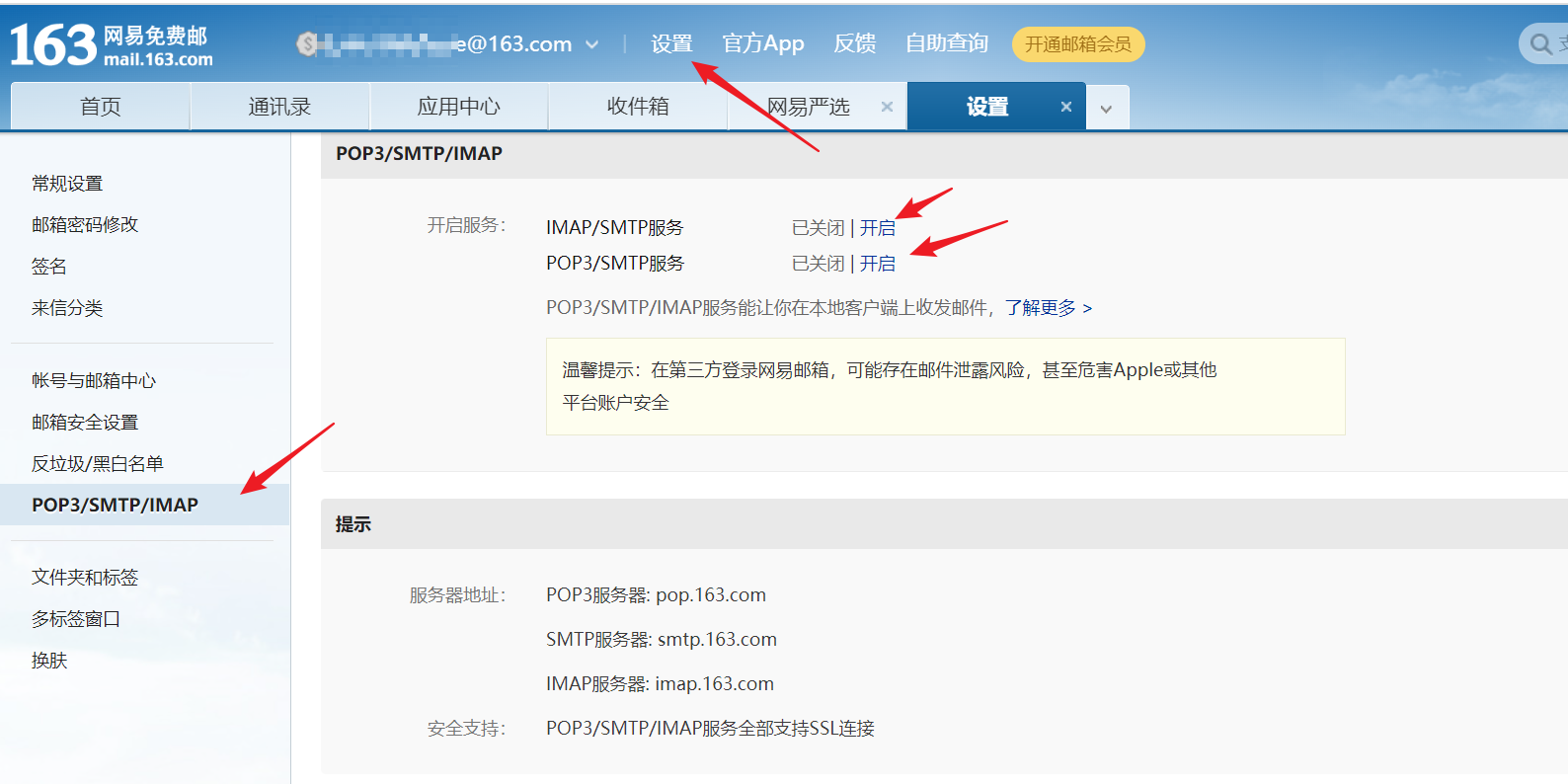The width and height of the screenshot is (1568, 784).
Task: Expand the tab overflow dropdown arrow
Action: coord(1107,108)
